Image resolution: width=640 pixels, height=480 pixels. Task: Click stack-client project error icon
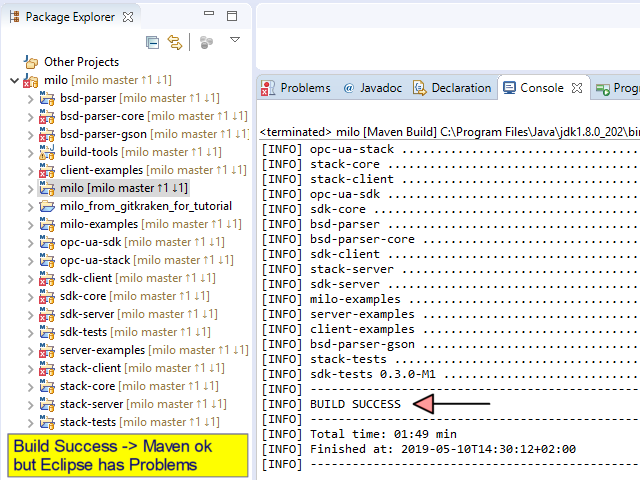click(x=47, y=368)
